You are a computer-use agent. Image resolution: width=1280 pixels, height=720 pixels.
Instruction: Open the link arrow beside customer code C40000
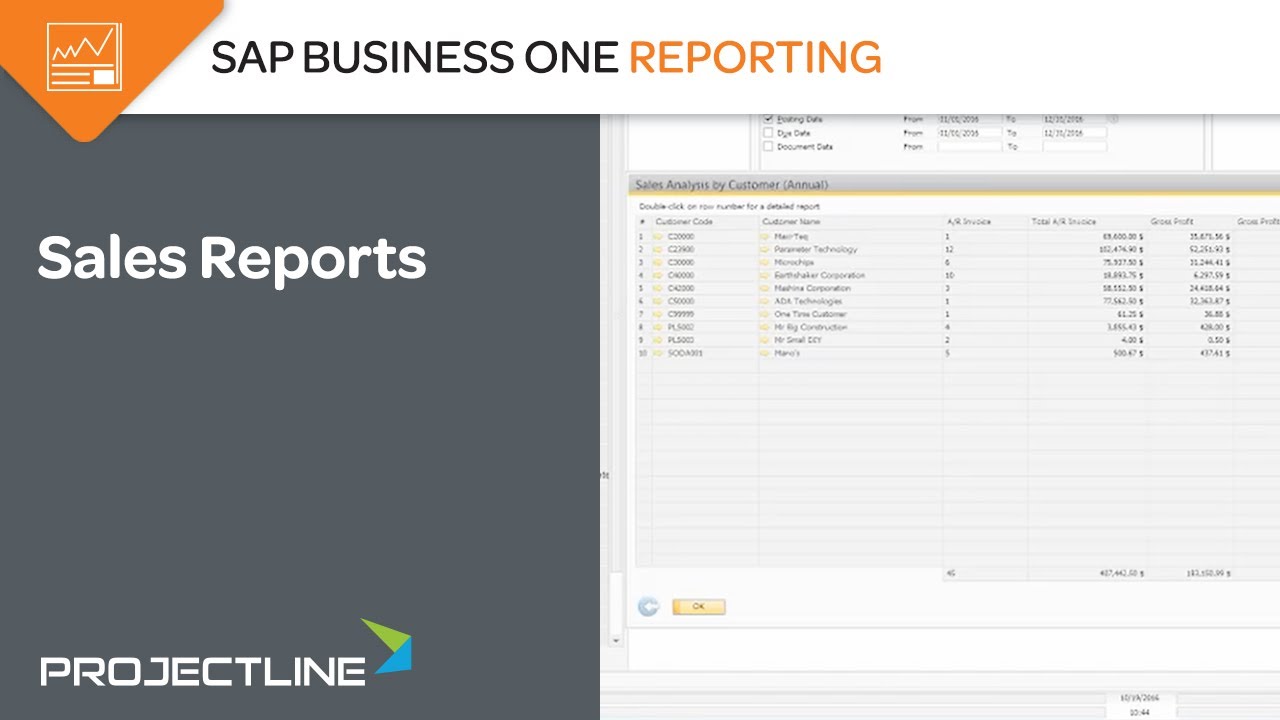[658, 276]
